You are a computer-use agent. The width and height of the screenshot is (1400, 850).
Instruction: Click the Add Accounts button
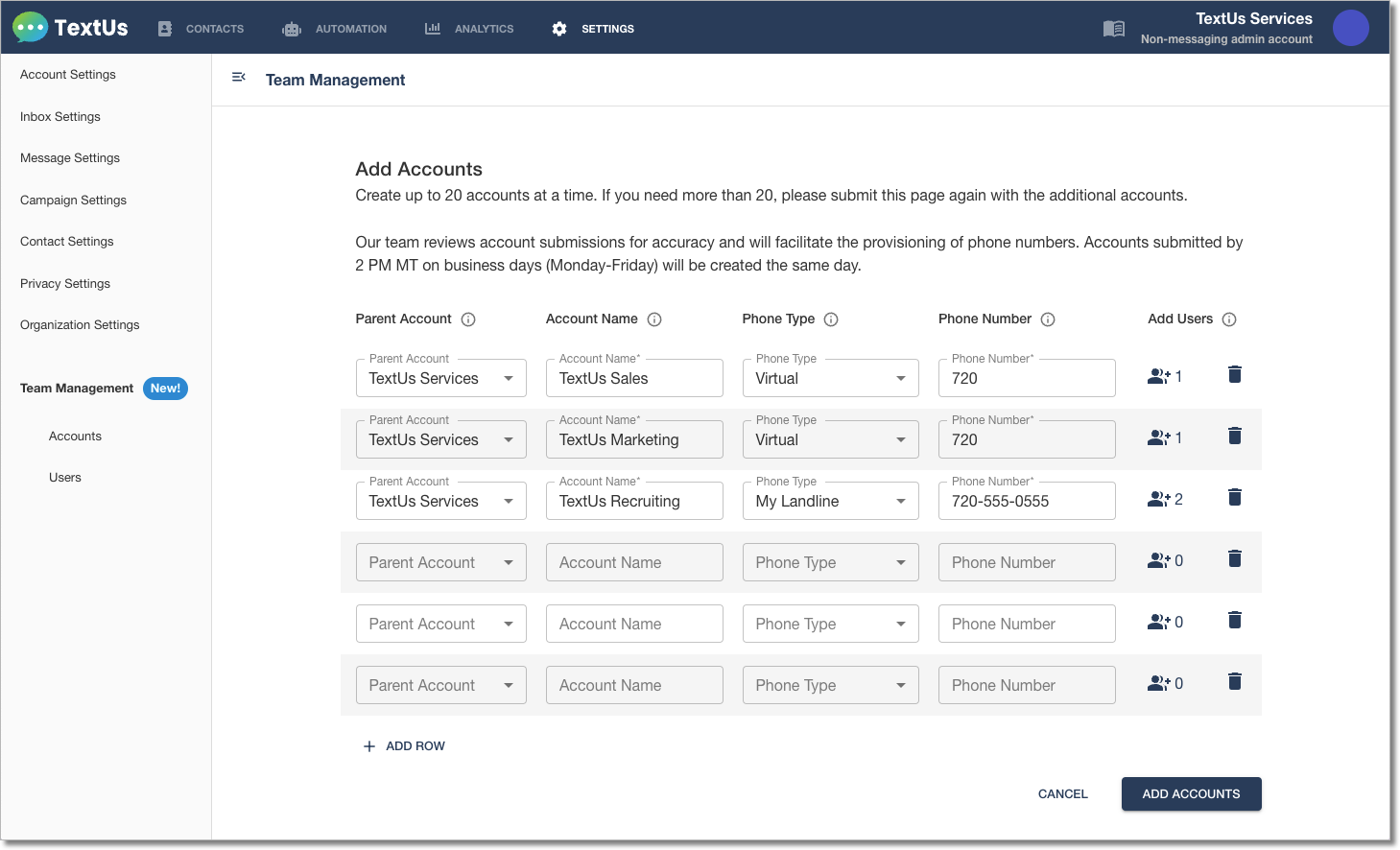click(1191, 794)
